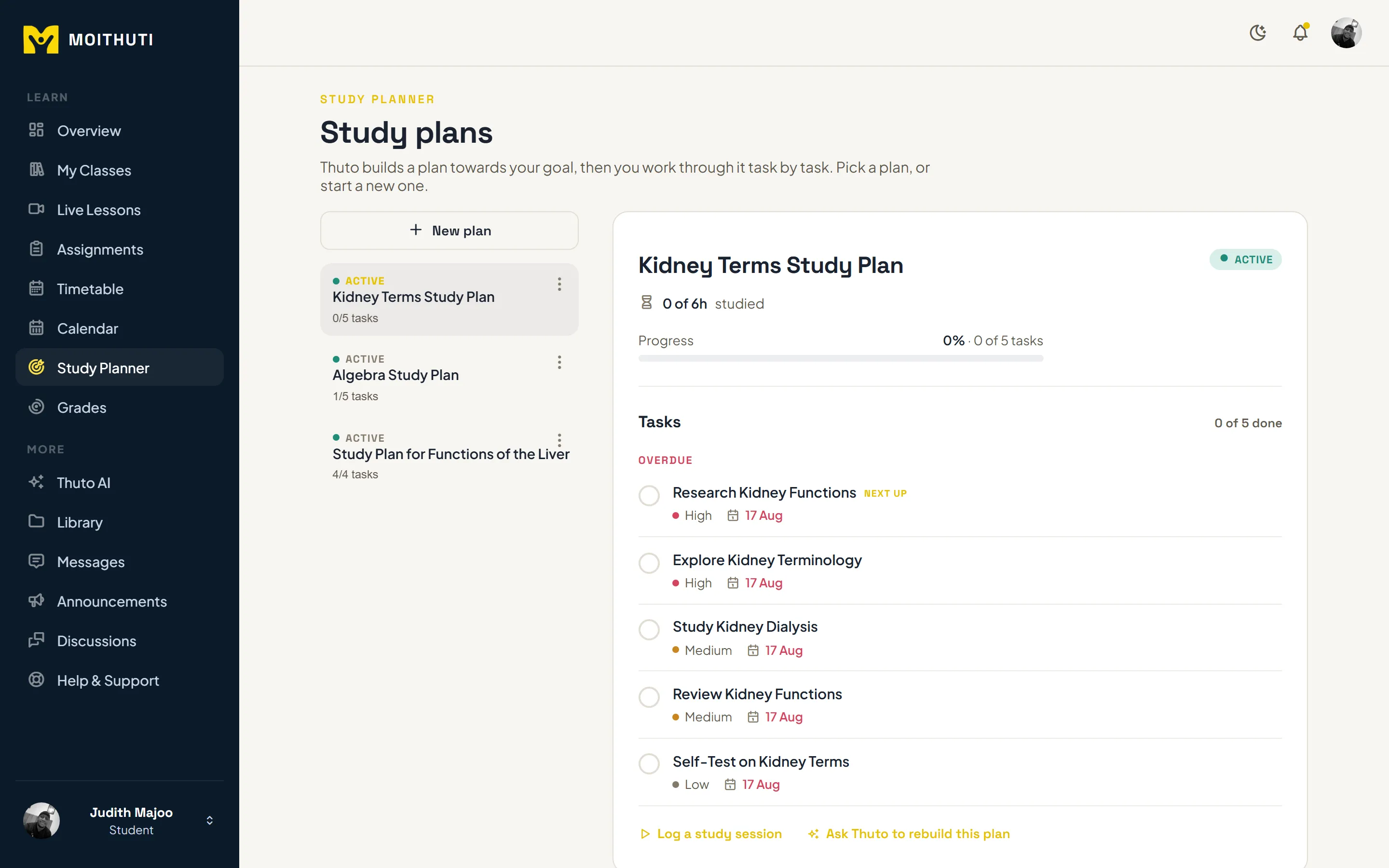Click the Research Kidney Functions task title
The width and height of the screenshot is (1389, 868).
point(764,492)
